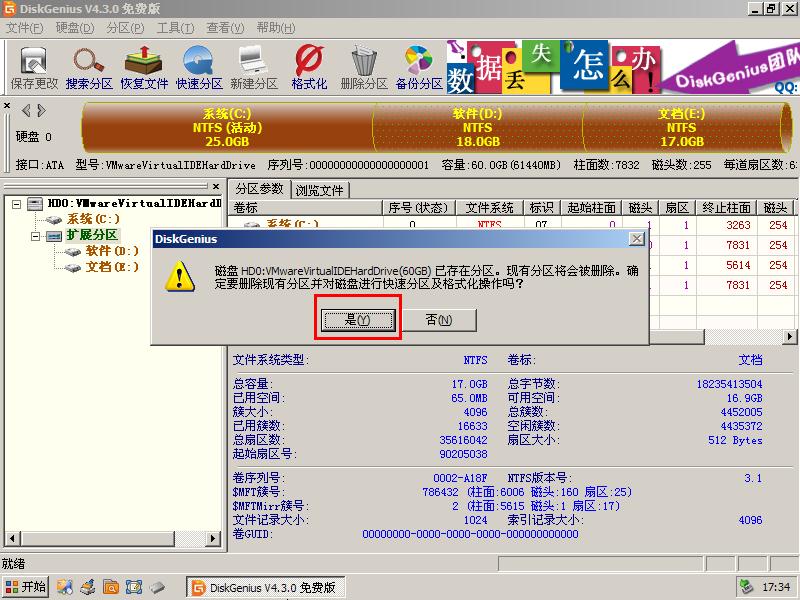
Task: Go to the next disk with right arrow
Action: [x=41, y=110]
